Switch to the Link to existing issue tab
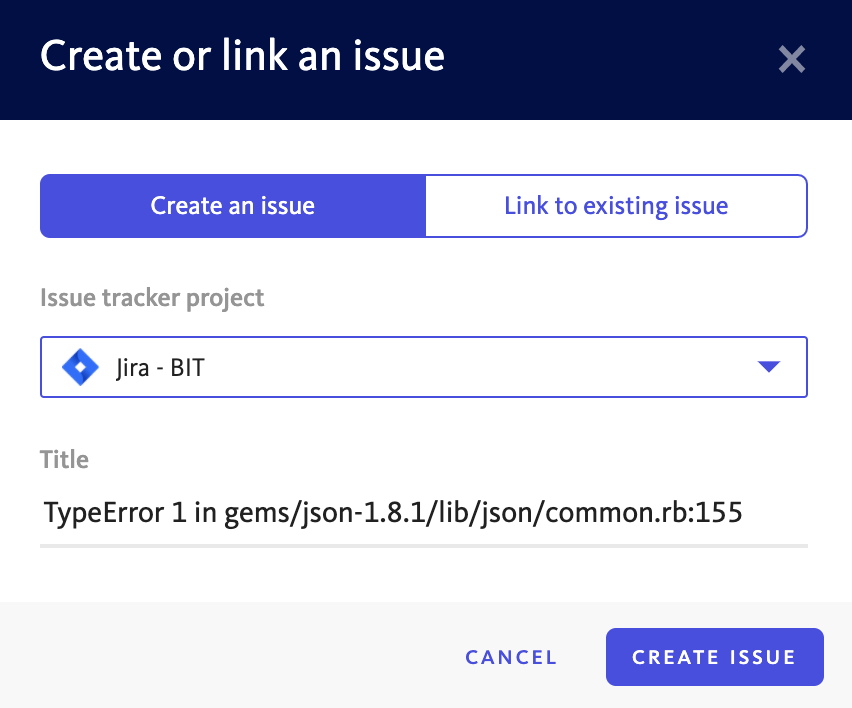The width and height of the screenshot is (852, 708). coord(616,206)
